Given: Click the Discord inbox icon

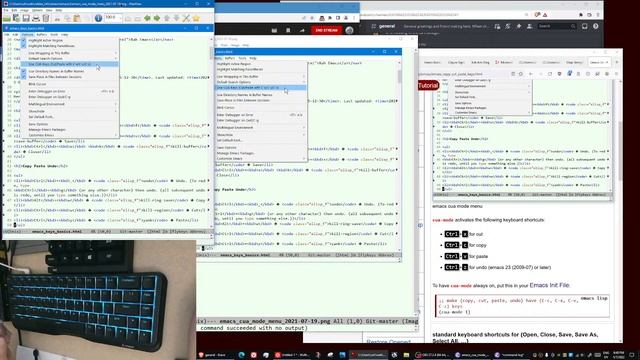Looking at the screenshot, I should pyautogui.click(x=584, y=26).
